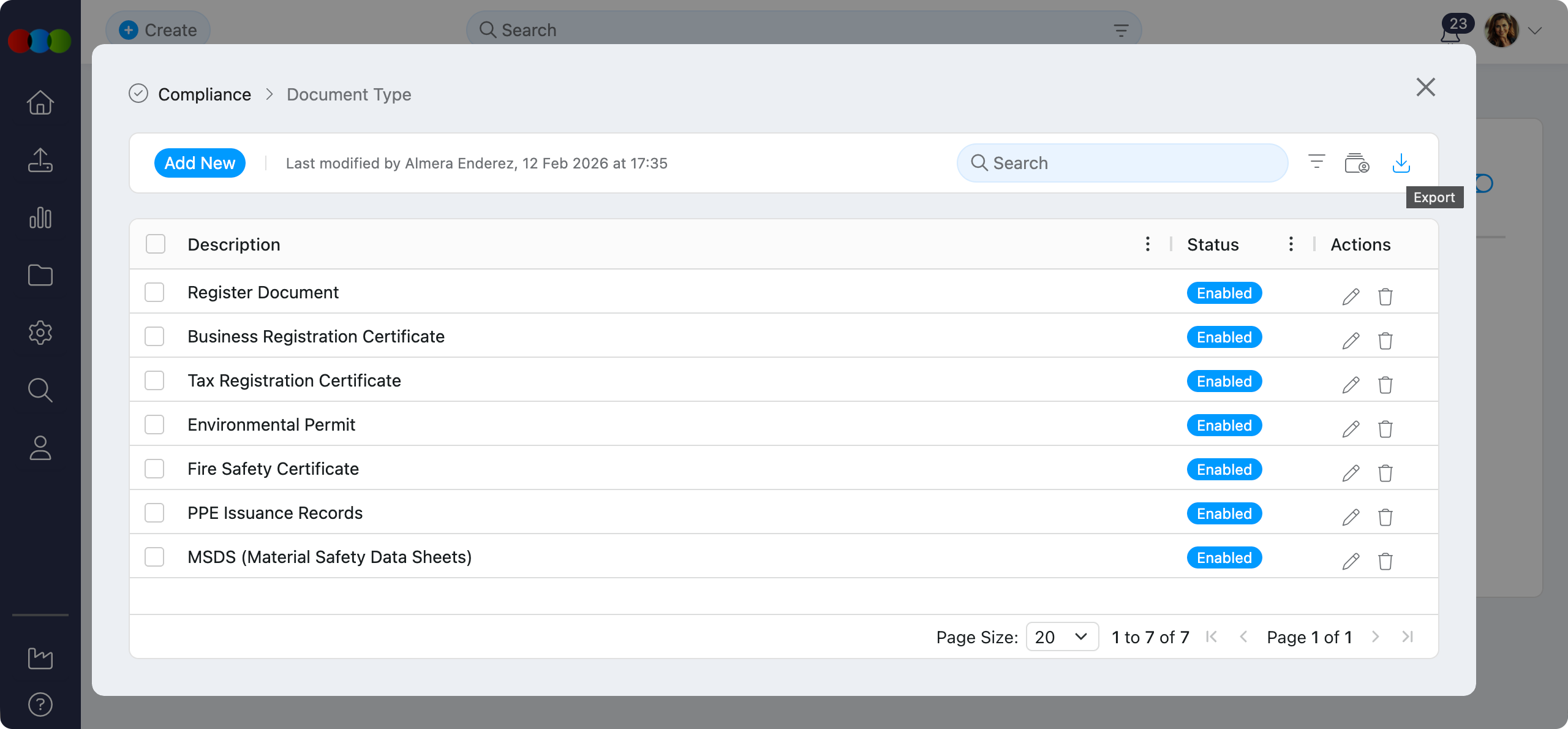Select all rows using the header checkbox
Screen dimensions: 1568x729
tap(156, 244)
